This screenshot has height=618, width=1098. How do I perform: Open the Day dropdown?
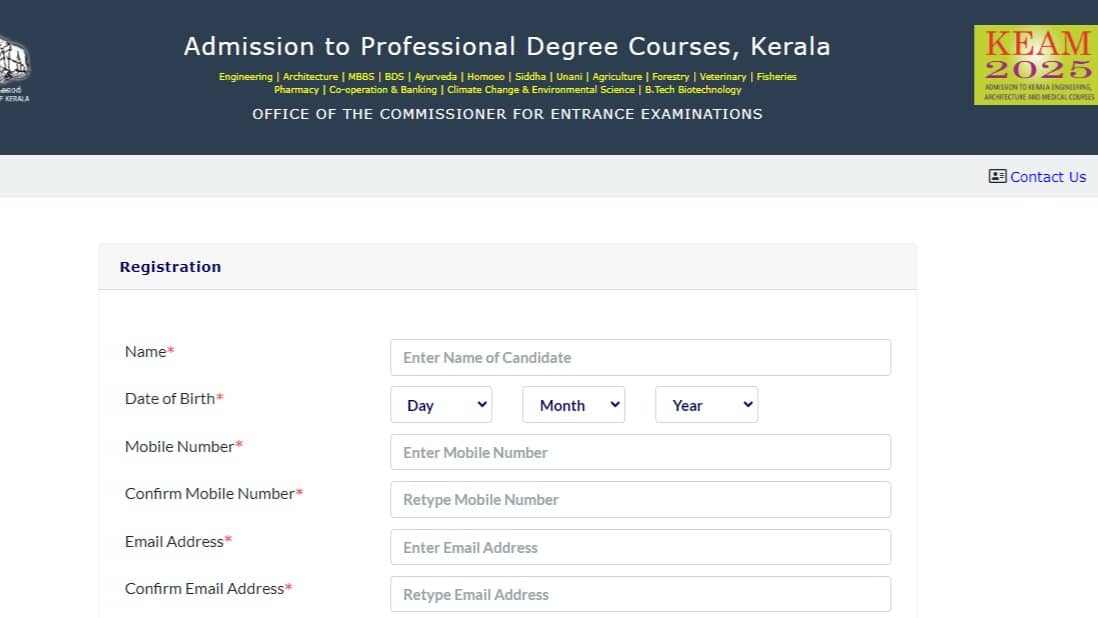coord(441,405)
